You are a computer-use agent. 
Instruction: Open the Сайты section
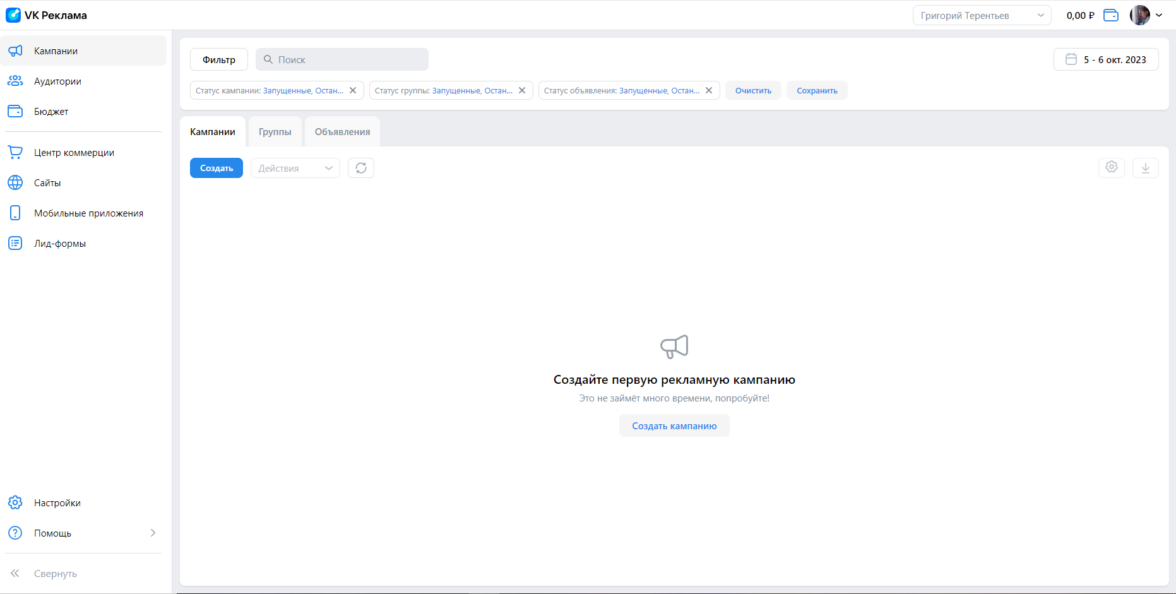point(47,183)
